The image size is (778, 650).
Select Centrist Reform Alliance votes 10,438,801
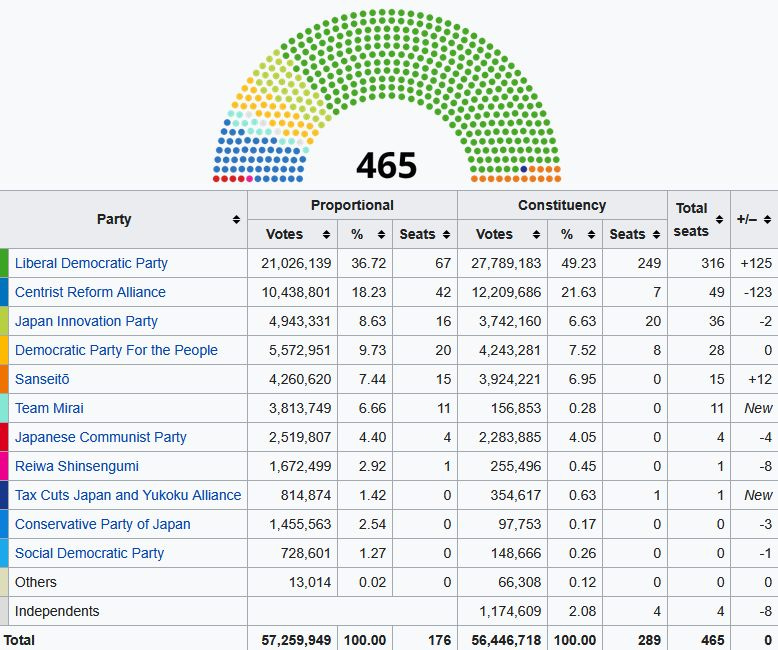click(x=296, y=292)
